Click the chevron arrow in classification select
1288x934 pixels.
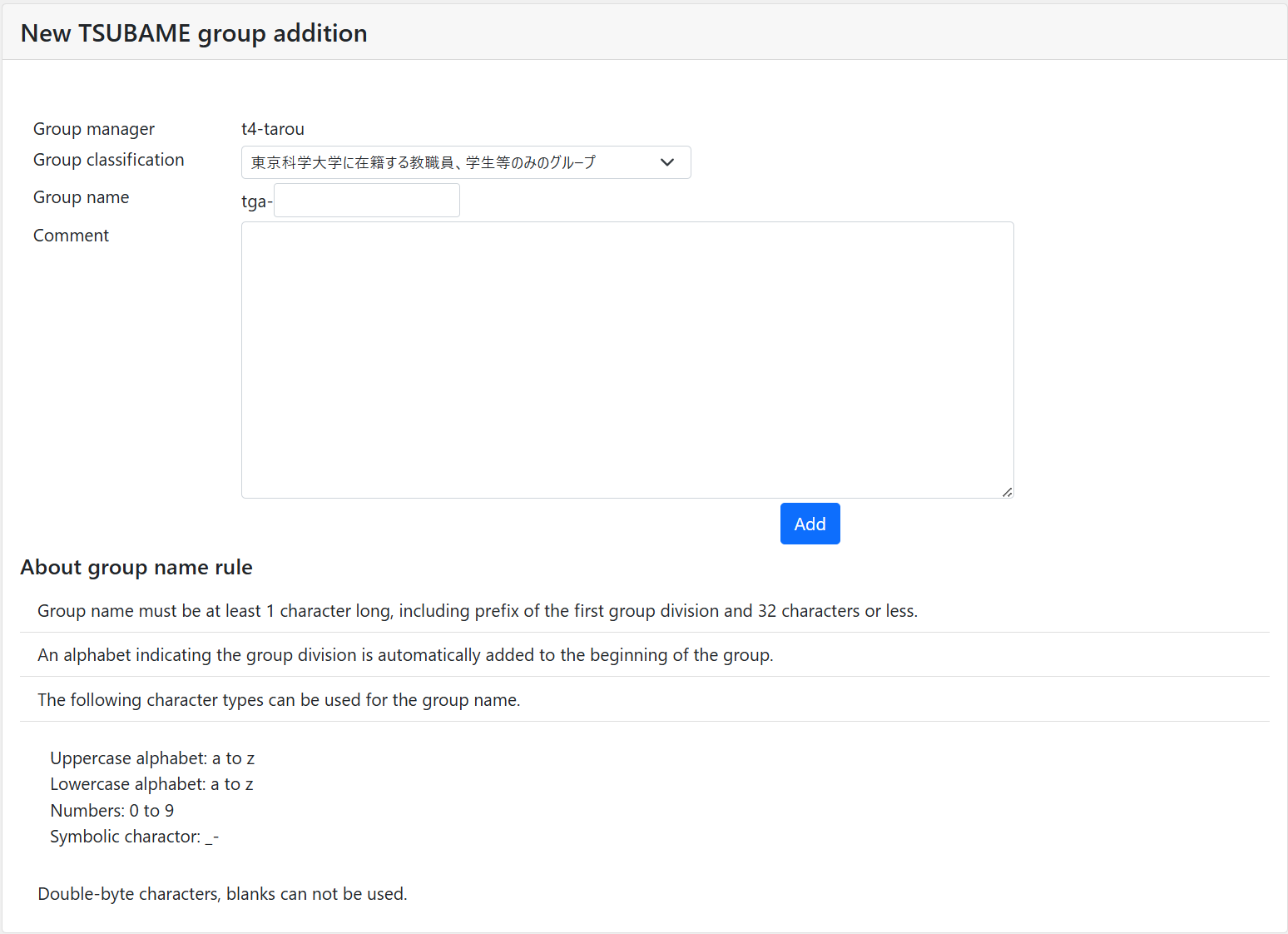point(666,162)
